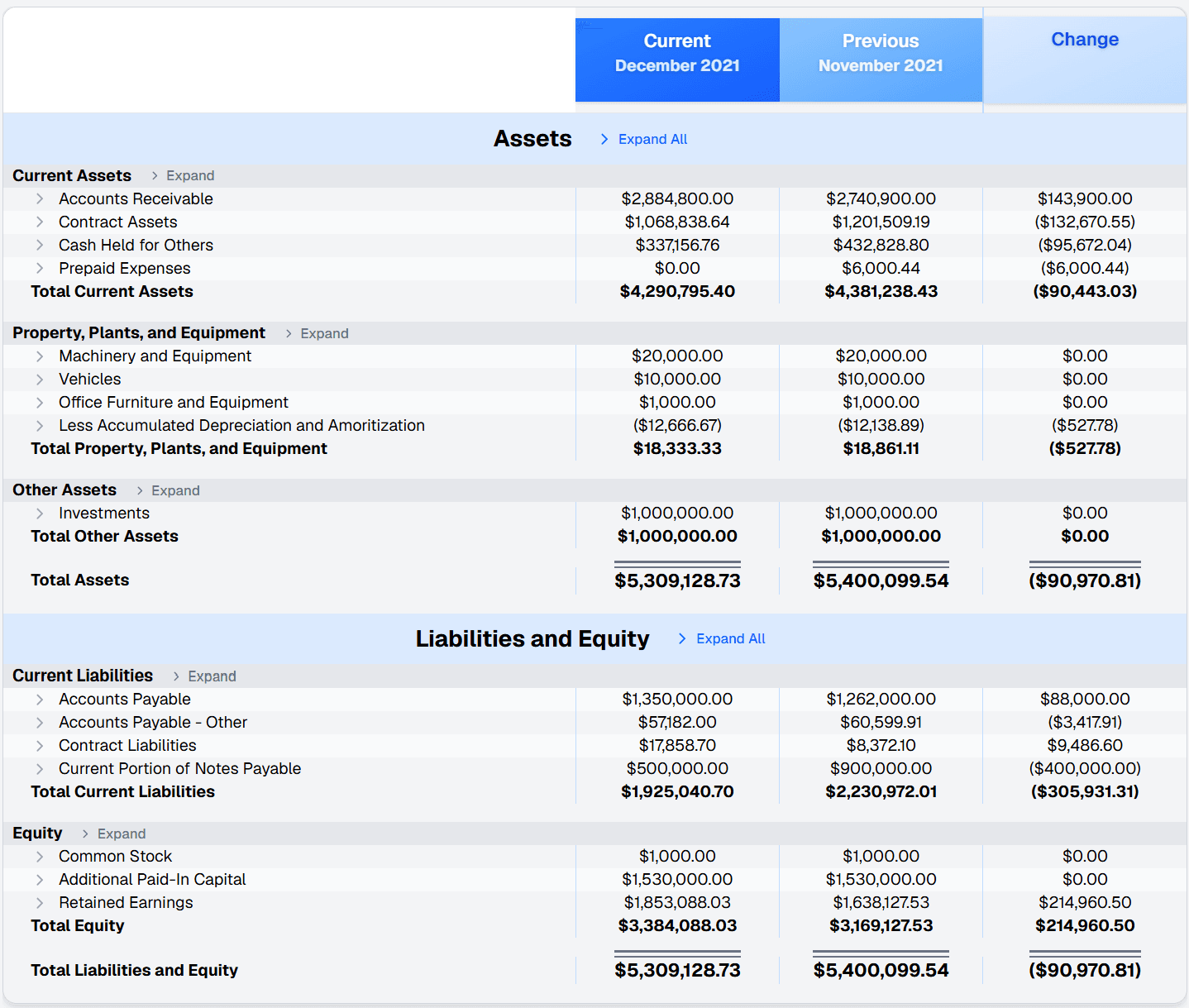The image size is (1189, 1008).
Task: Expand the Investments row chevron
Action: pyautogui.click(x=40, y=513)
